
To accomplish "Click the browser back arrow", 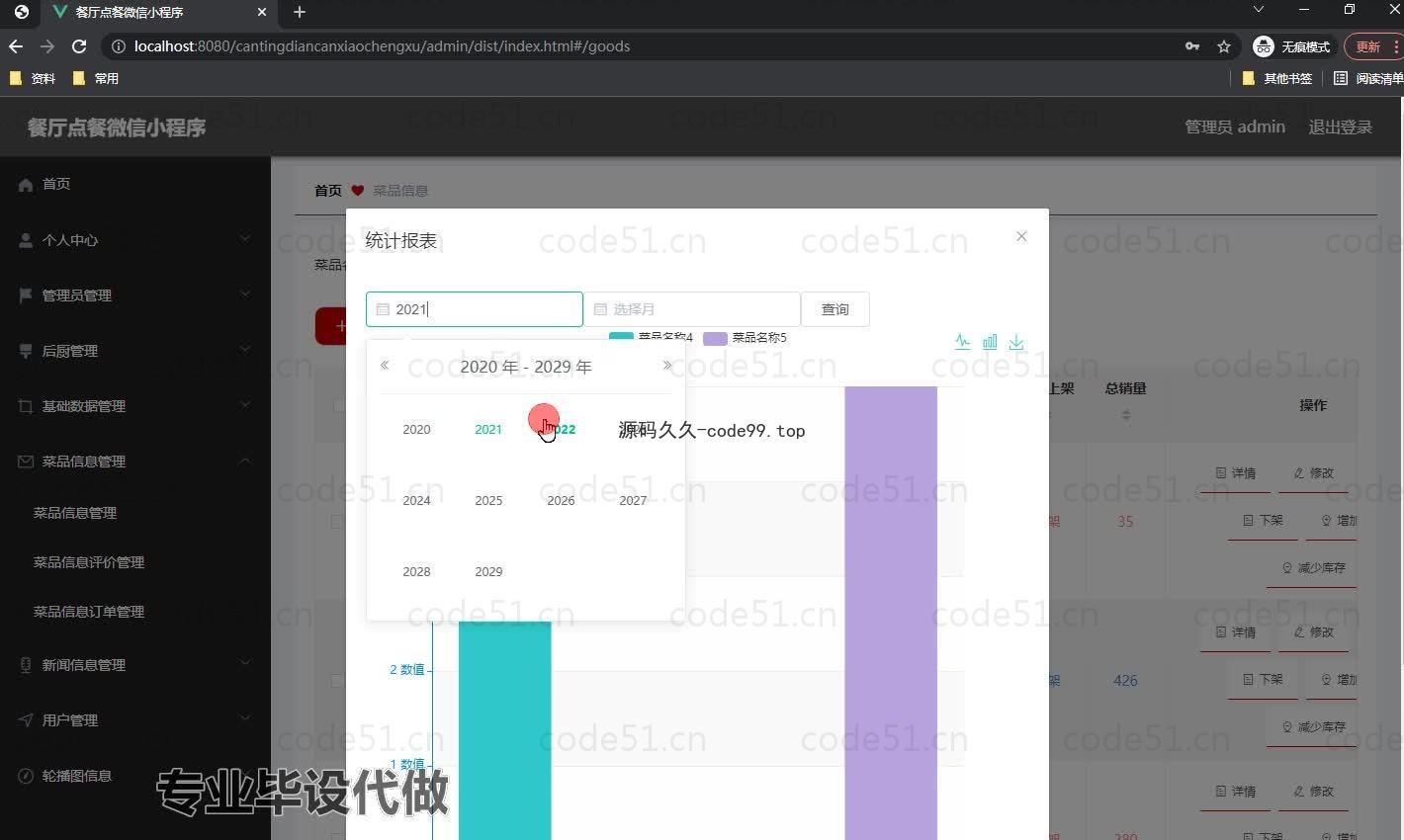I will (x=16, y=46).
